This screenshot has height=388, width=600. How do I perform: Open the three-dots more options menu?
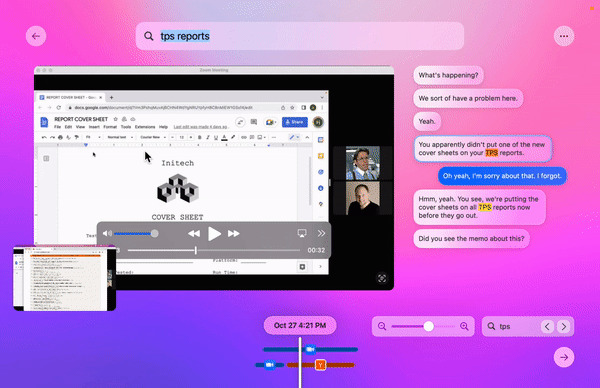(x=564, y=36)
